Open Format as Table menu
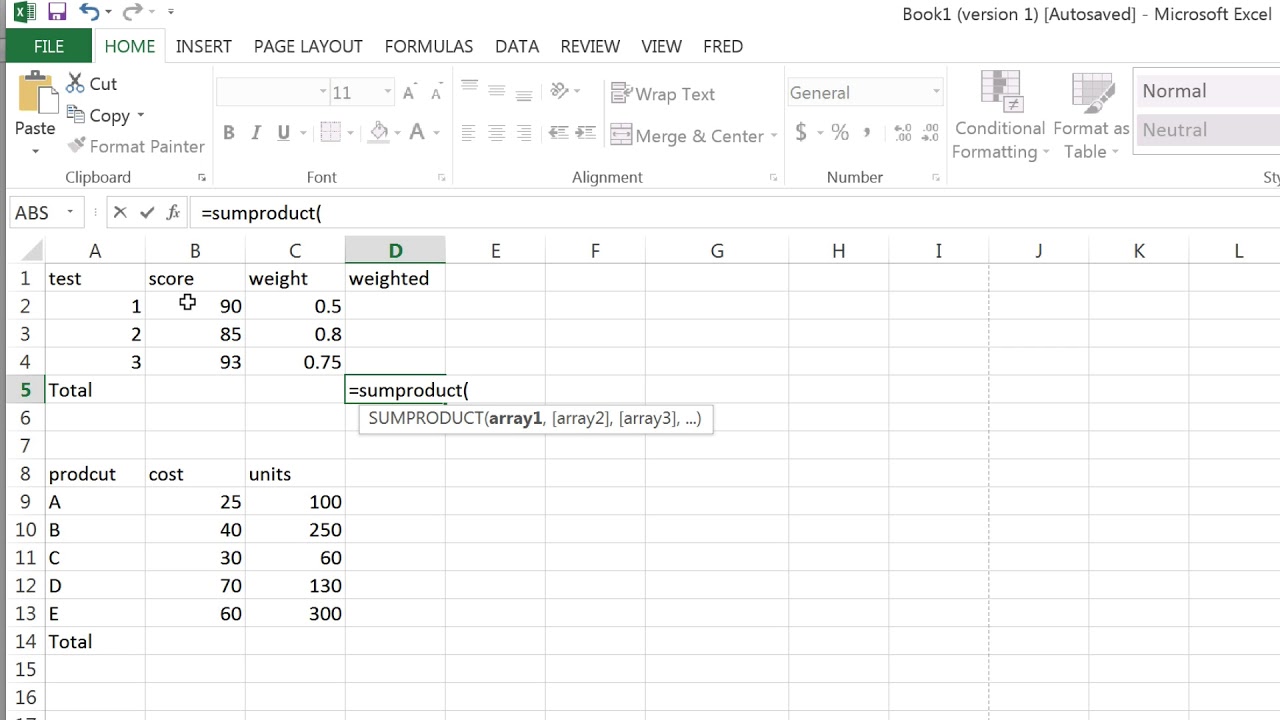 (1091, 116)
